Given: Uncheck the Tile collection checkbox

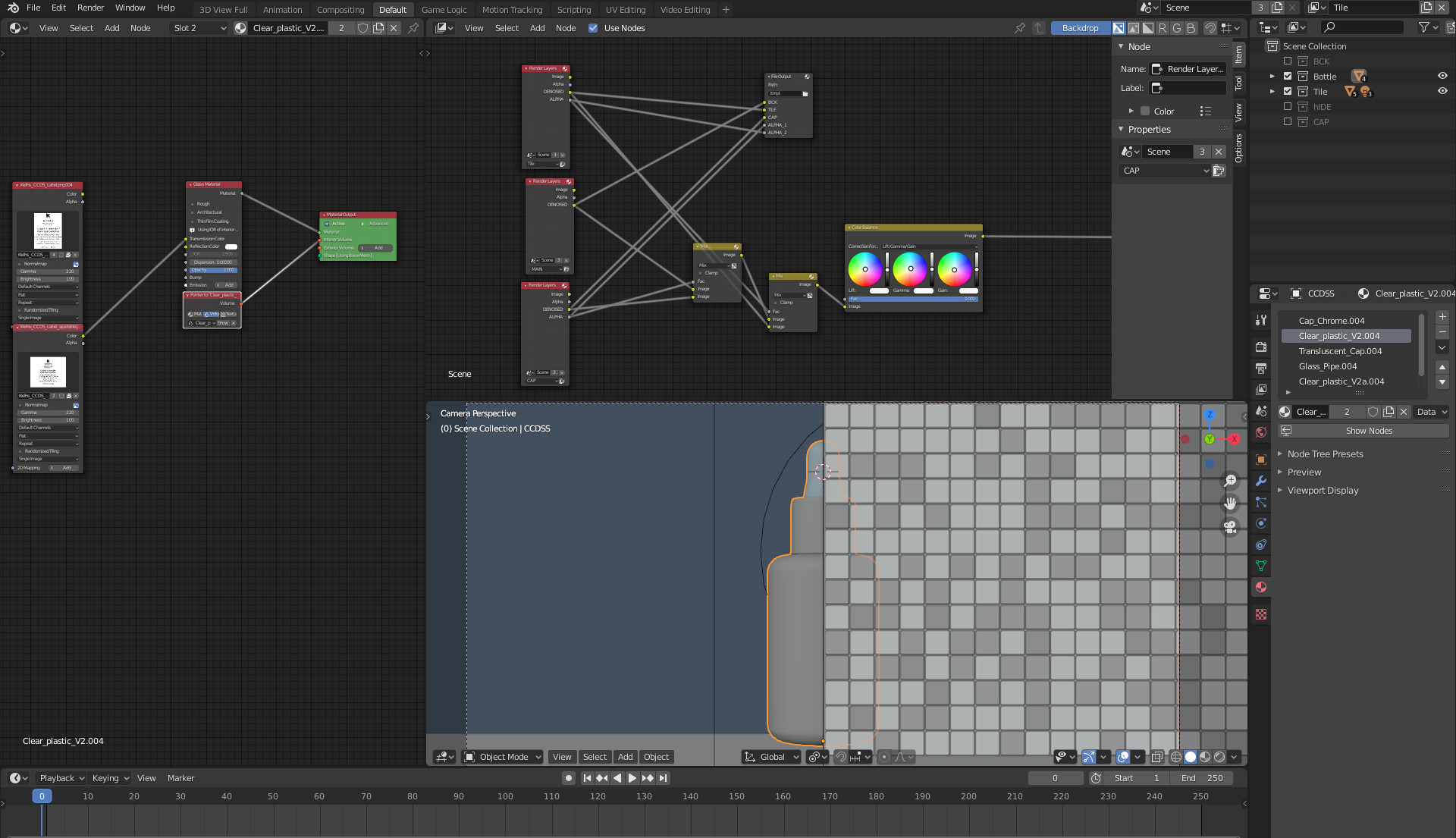Looking at the screenshot, I should coord(1287,91).
